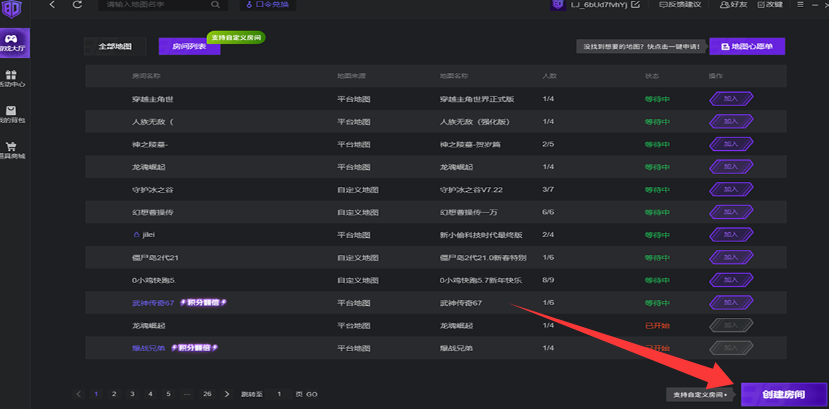Image resolution: width=829 pixels, height=409 pixels.
Task: Click the next page arrow in pagination
Action: tap(227, 394)
